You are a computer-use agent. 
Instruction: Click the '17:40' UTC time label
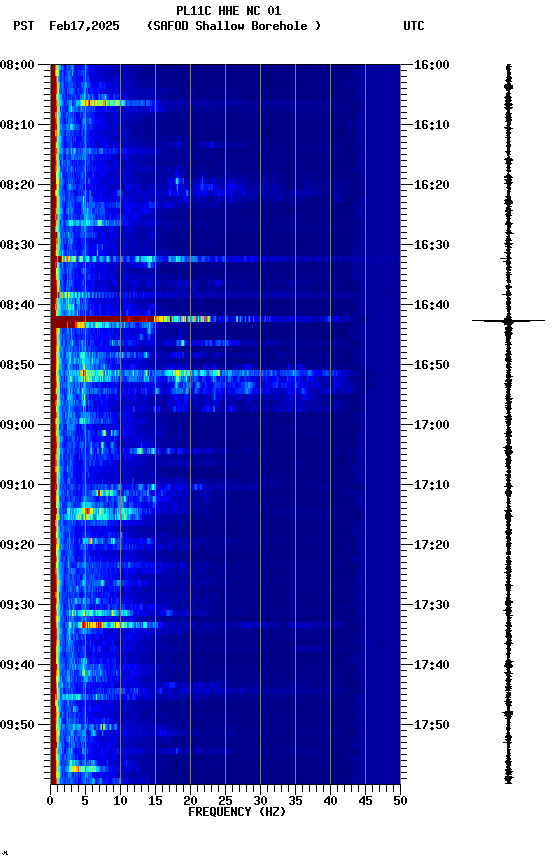coord(432,665)
